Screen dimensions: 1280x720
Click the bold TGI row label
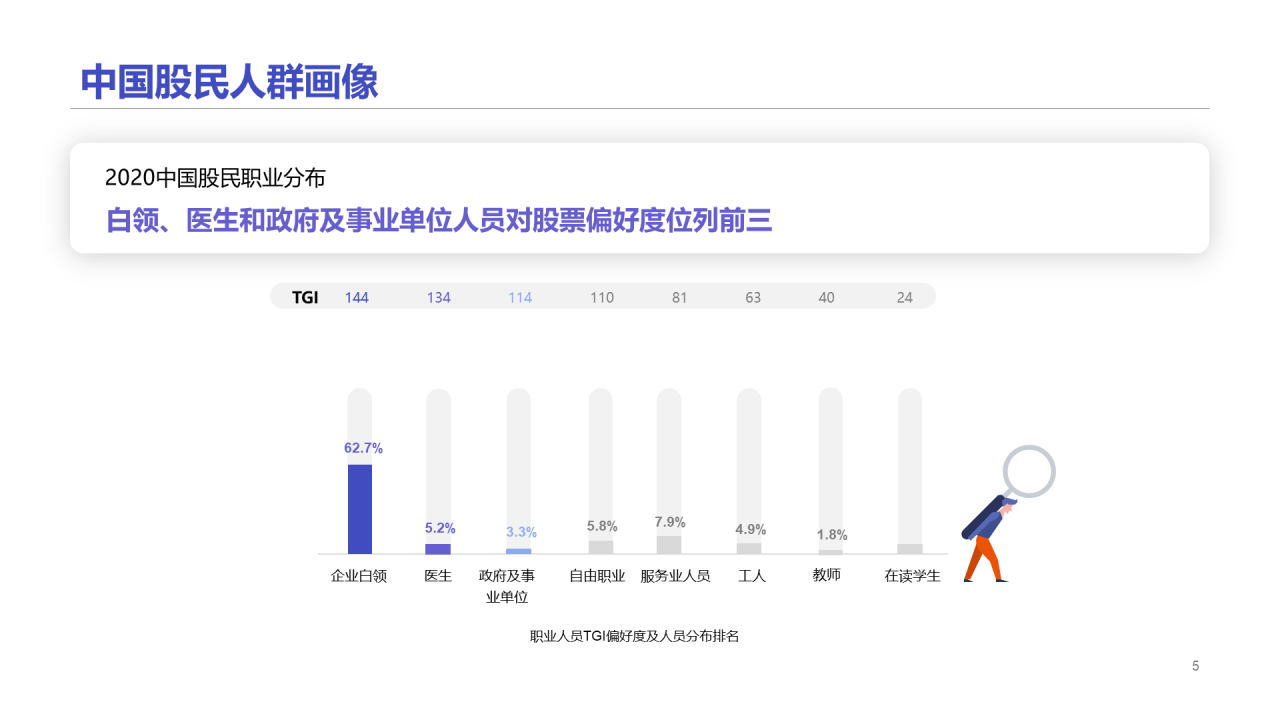click(x=305, y=297)
